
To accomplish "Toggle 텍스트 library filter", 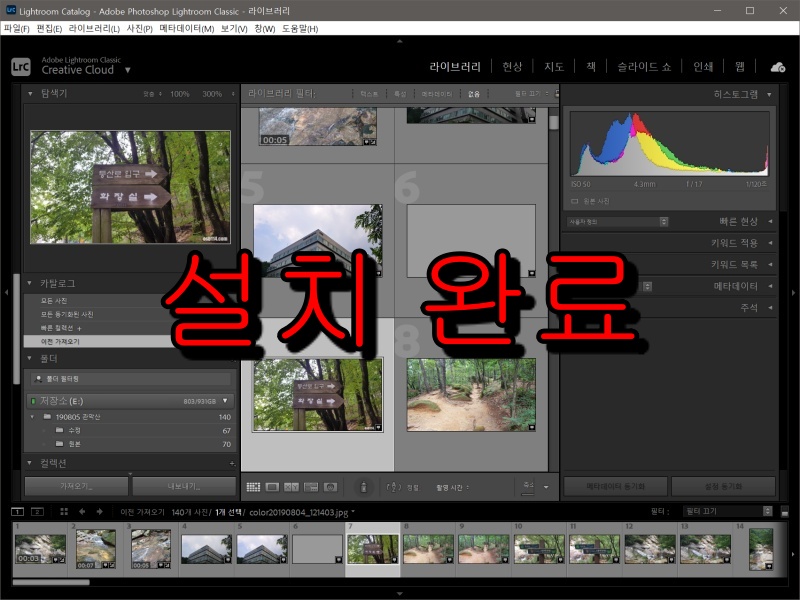I will (x=369, y=94).
